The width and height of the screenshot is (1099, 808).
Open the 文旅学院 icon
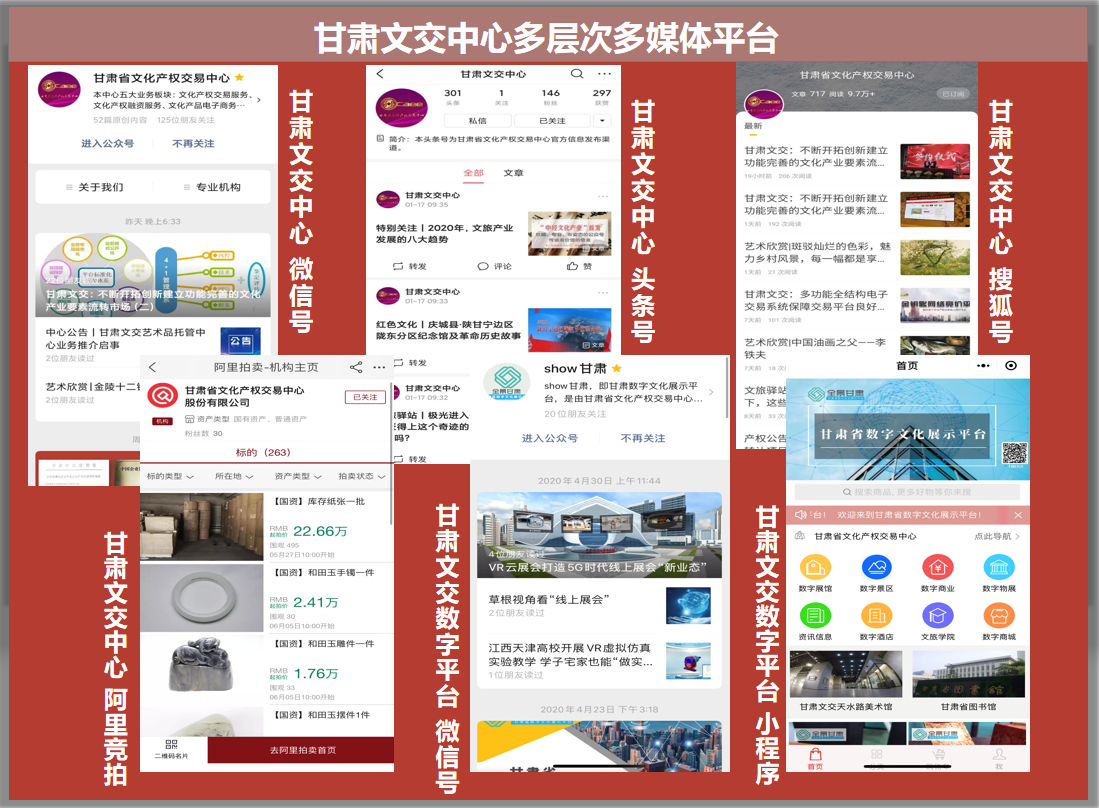[938, 616]
